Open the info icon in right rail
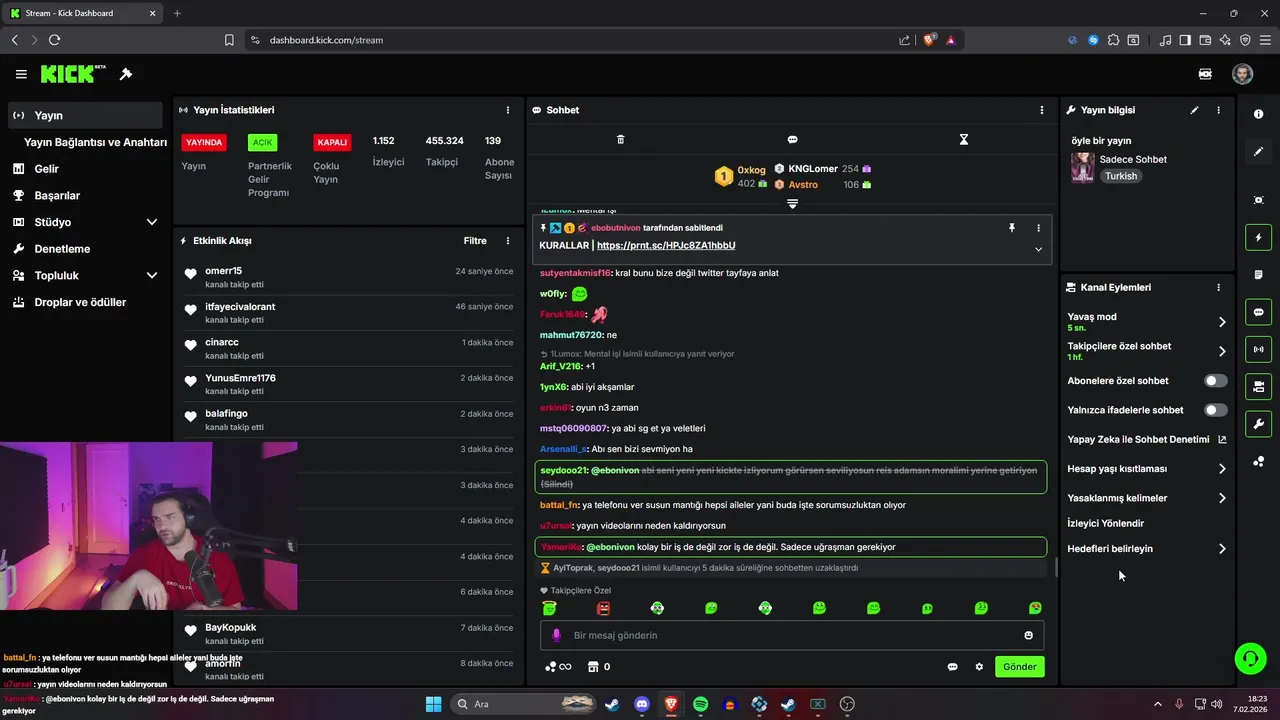The image size is (1280, 720). 1258,114
